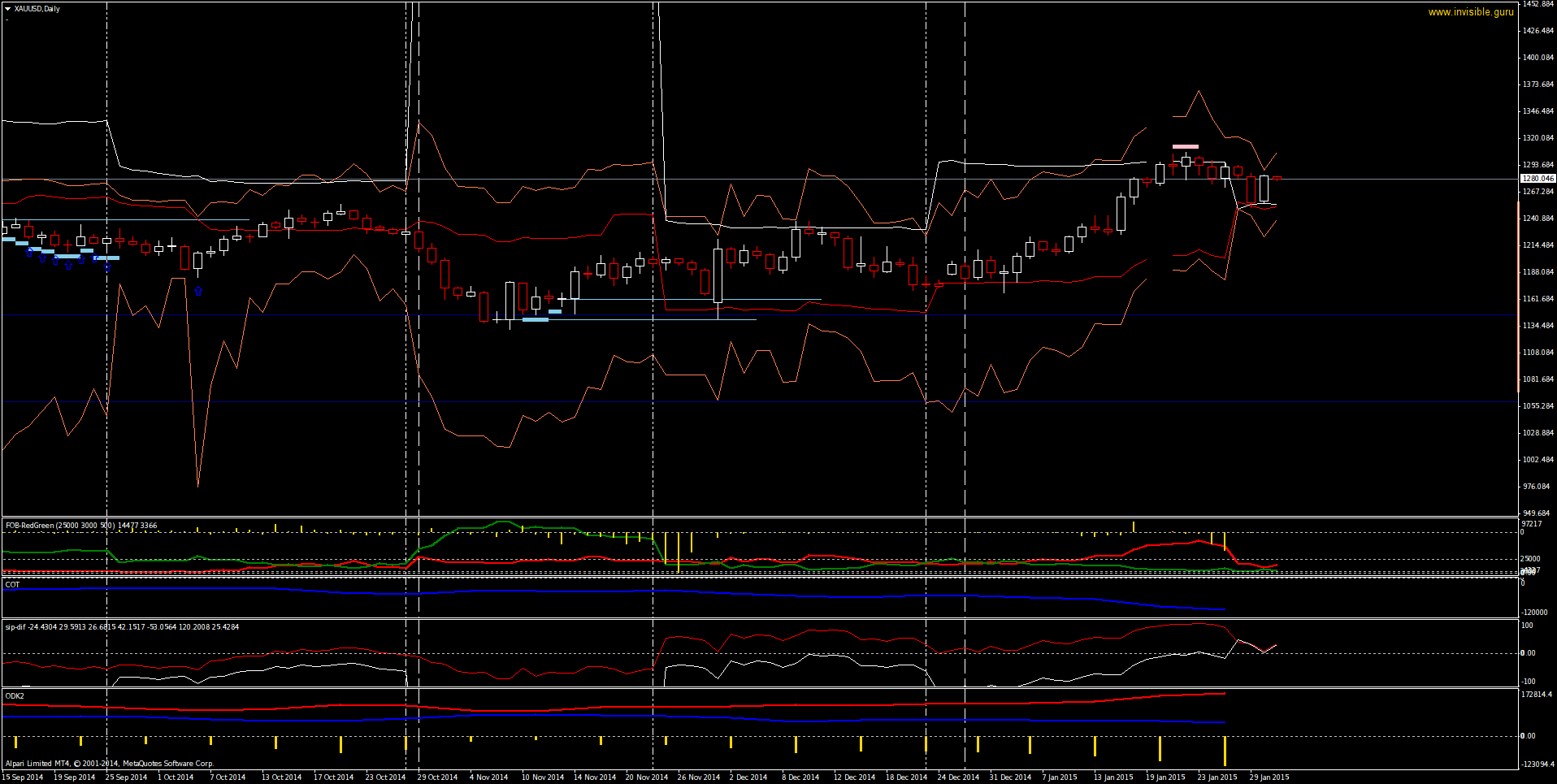Click the 15 Sep 2014 date label

[23, 778]
